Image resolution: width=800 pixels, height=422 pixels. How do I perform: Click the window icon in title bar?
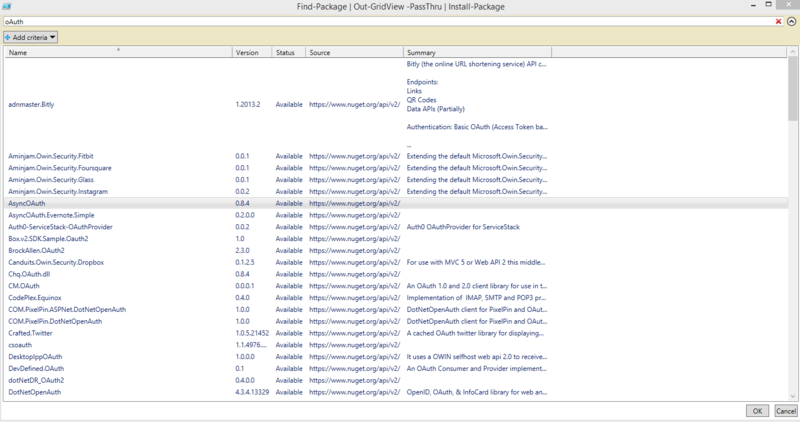coord(7,6)
